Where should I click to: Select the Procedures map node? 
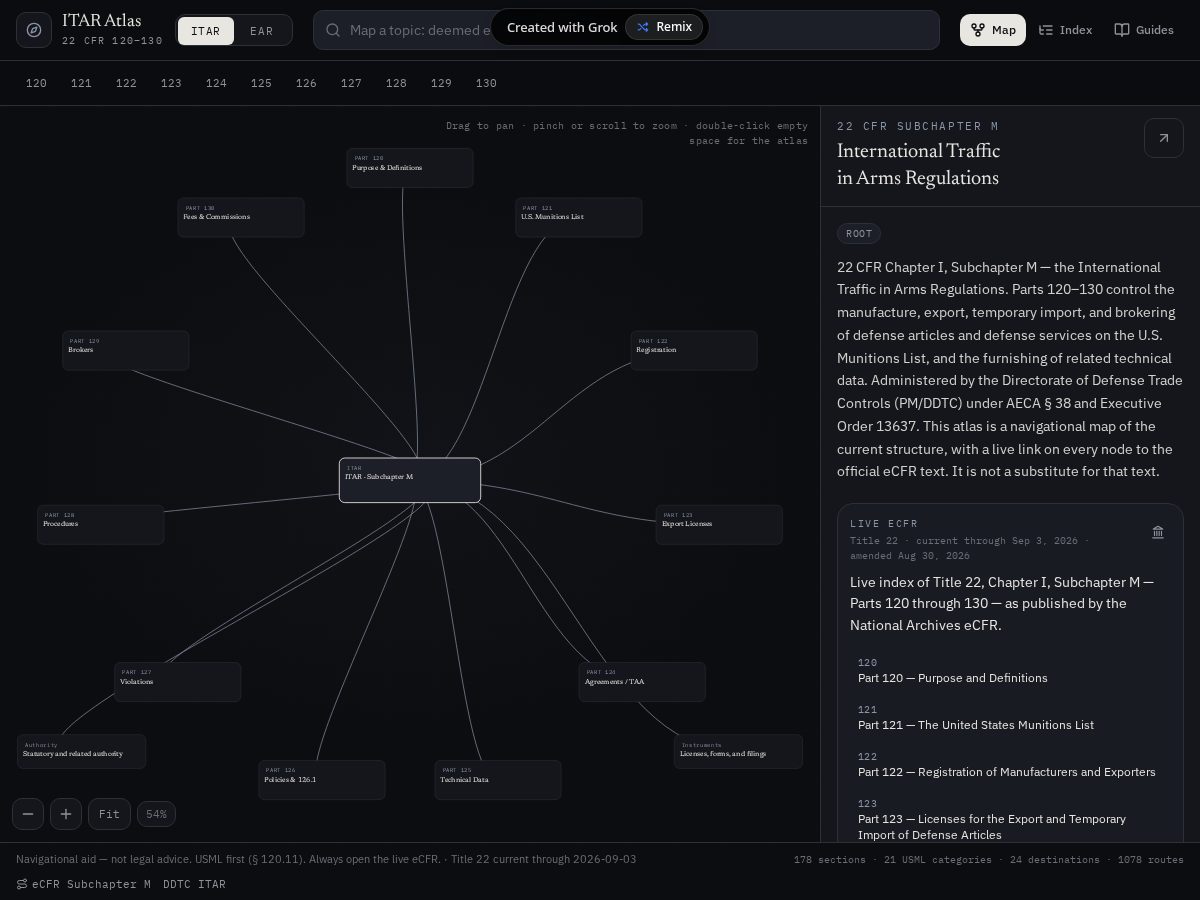point(101,524)
